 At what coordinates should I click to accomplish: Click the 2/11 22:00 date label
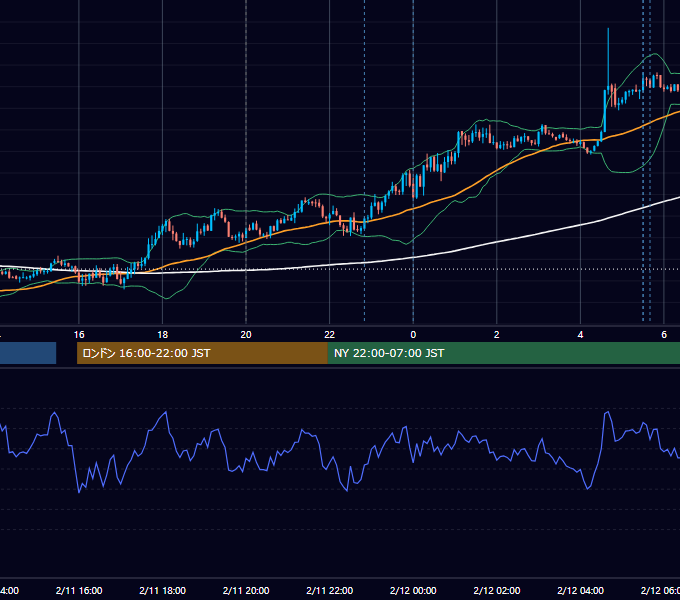tap(330, 590)
